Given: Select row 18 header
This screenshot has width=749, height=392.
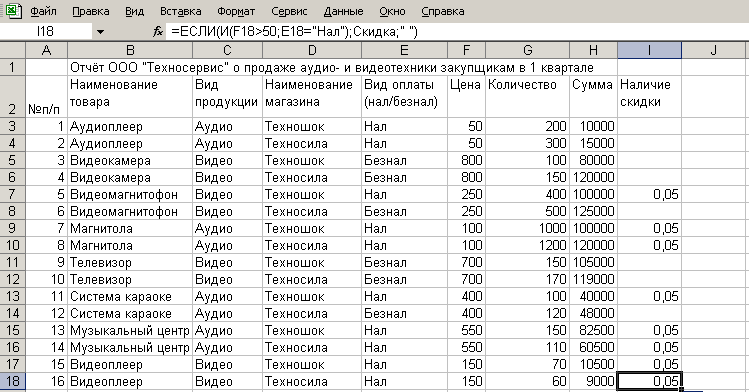Looking at the screenshot, I should 12,381.
